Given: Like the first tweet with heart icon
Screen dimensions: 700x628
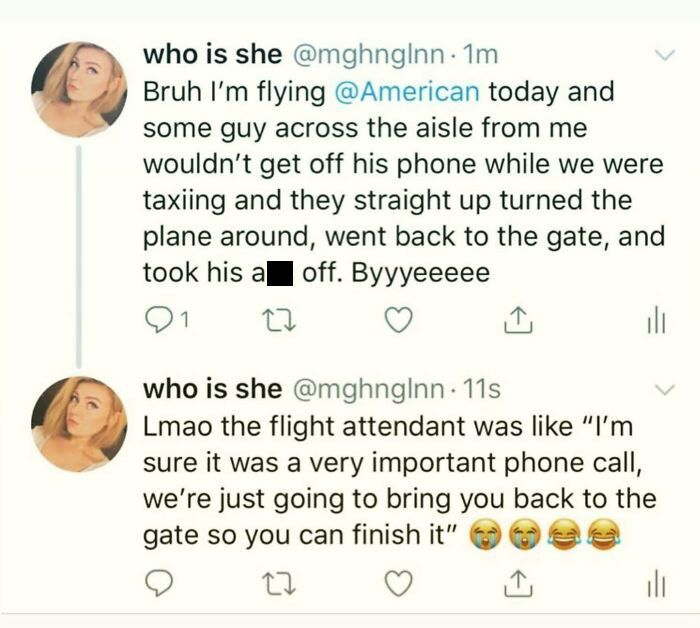Looking at the screenshot, I should tap(398, 320).
